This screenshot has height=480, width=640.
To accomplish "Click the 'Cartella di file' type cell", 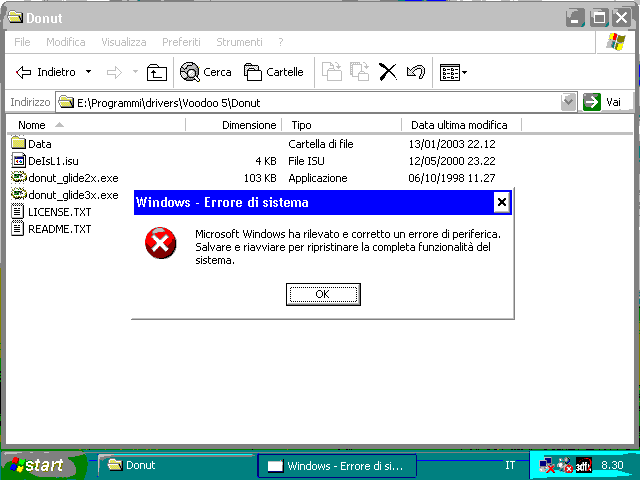I will [x=321, y=144].
